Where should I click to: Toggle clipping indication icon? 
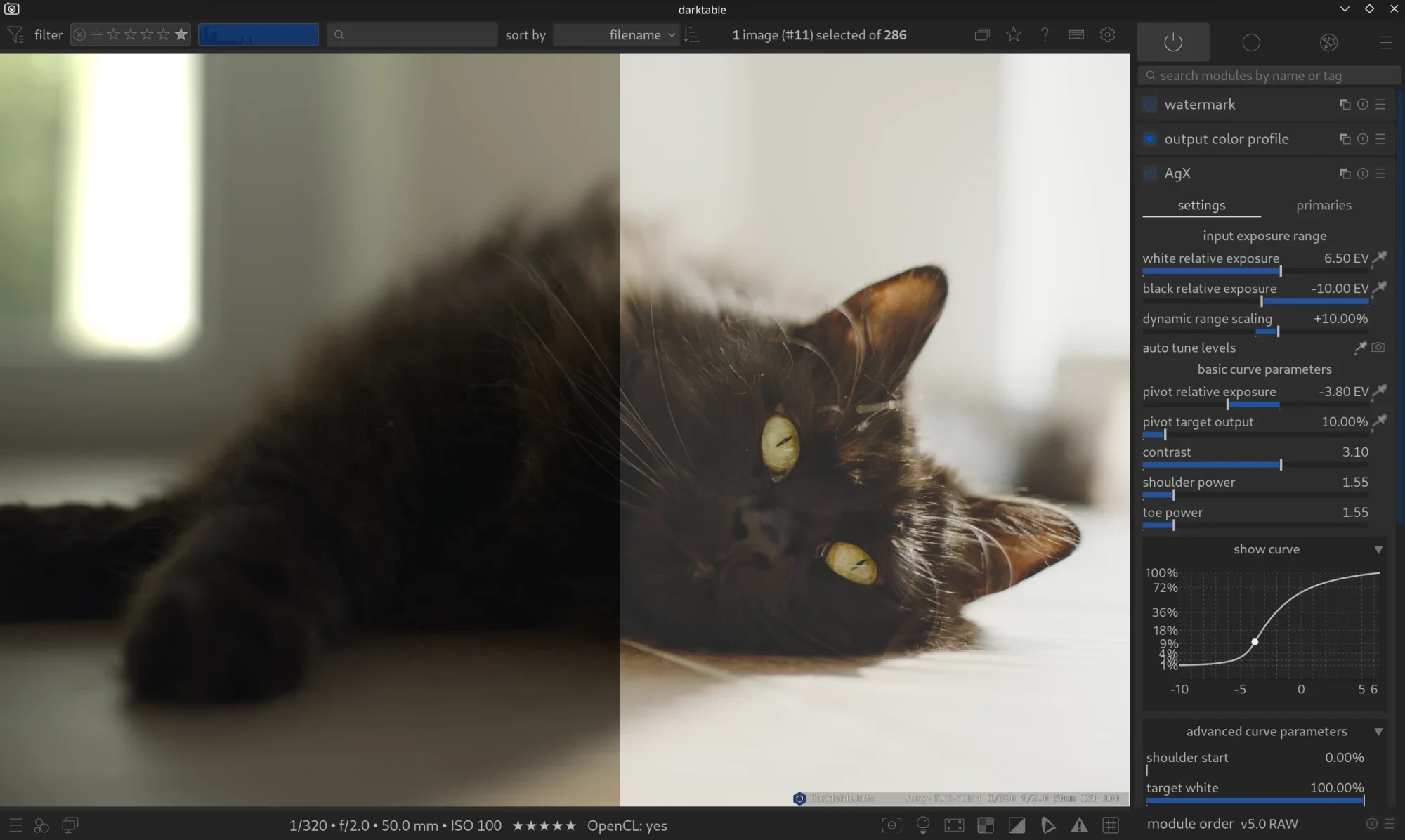click(x=1017, y=825)
